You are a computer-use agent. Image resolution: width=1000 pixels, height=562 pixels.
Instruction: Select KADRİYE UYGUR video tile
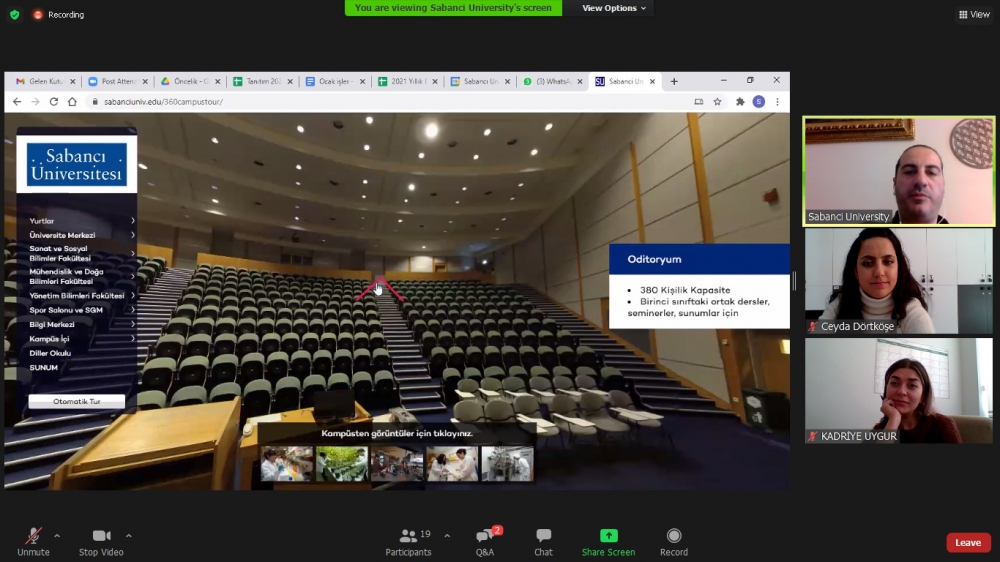click(x=899, y=390)
